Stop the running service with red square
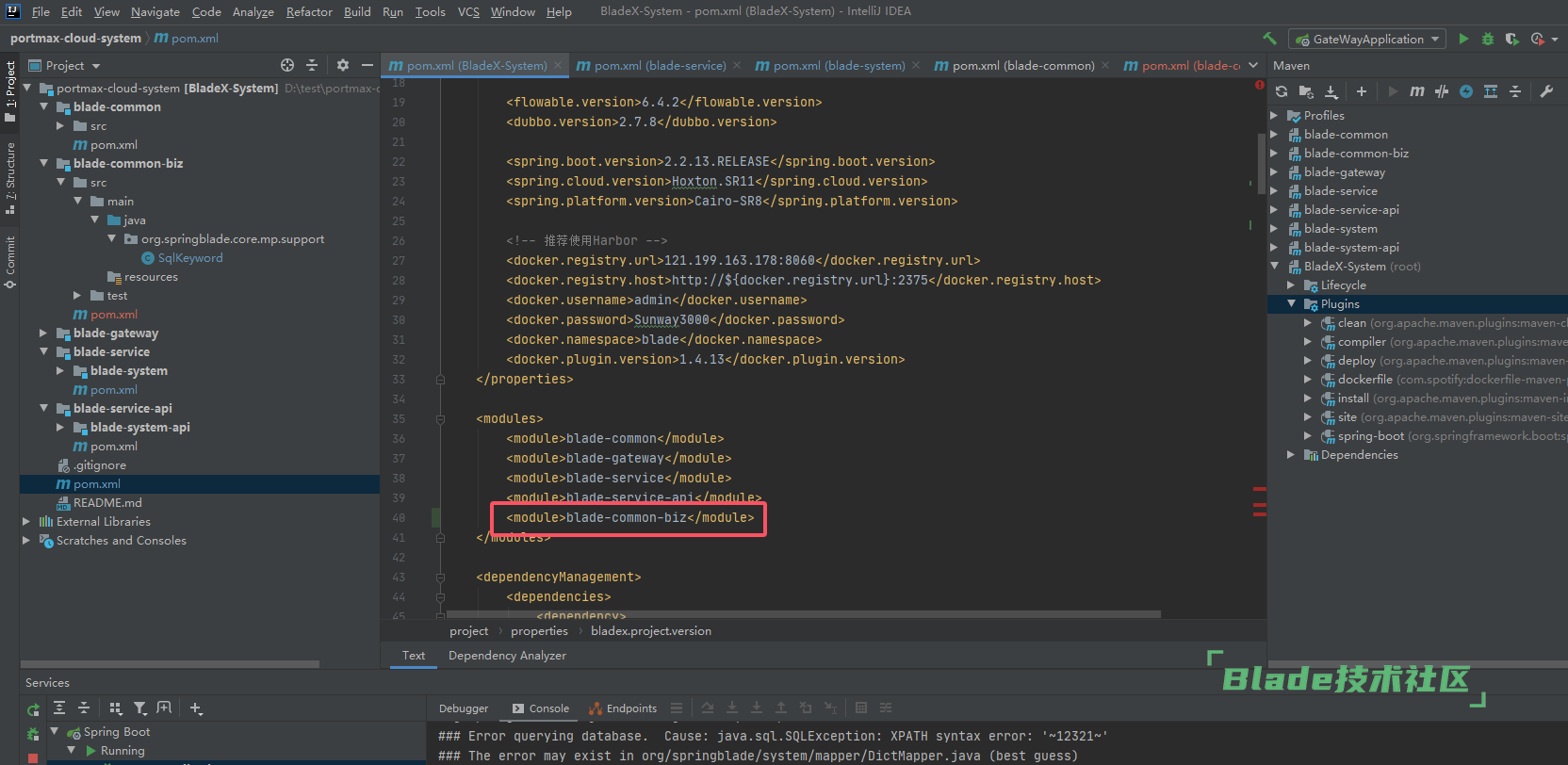Viewport: 1568px width, 765px height. click(33, 757)
